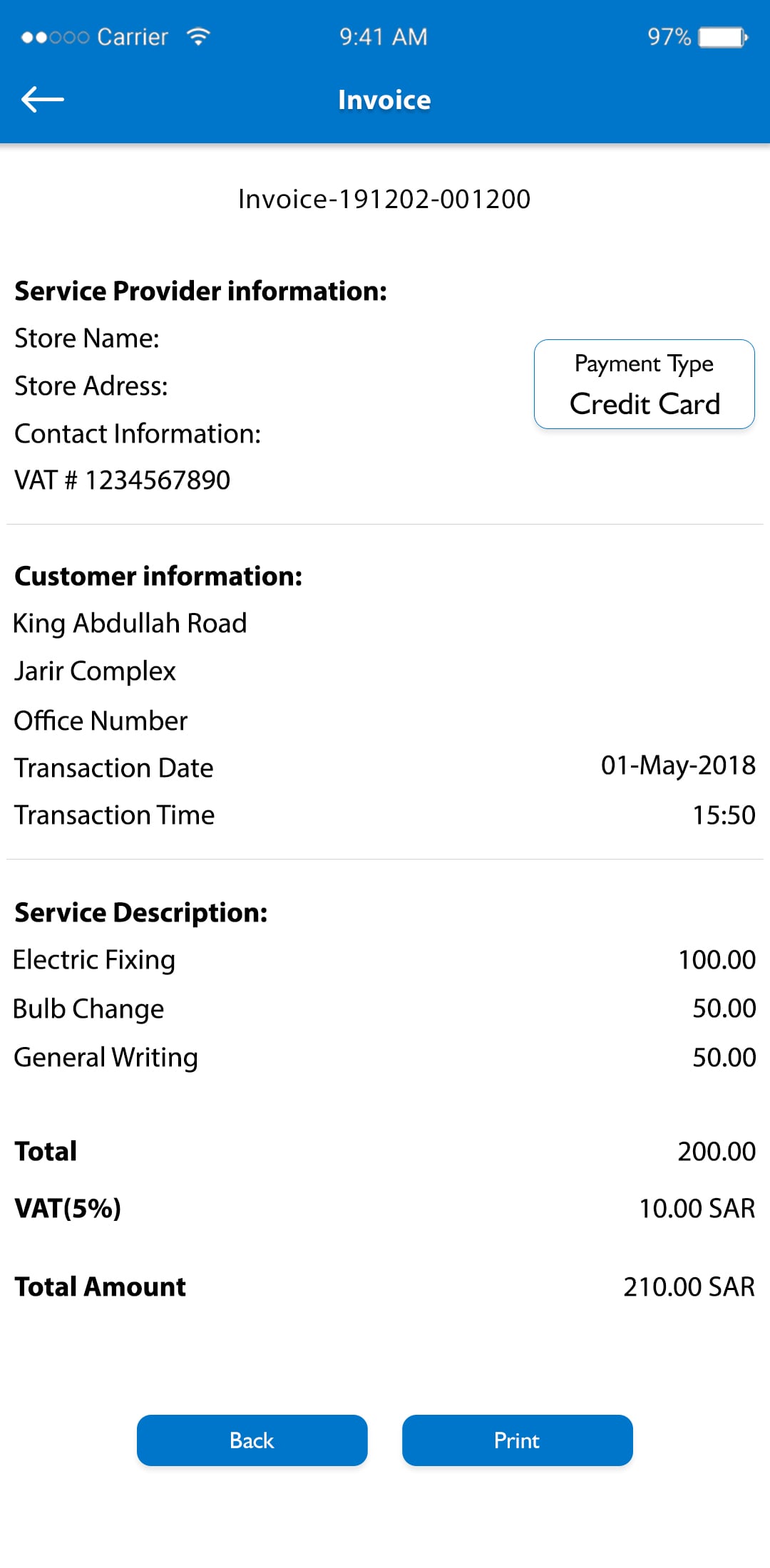Viewport: 770px width, 1568px height.
Task: Tap the transaction time 15:50
Action: click(x=724, y=815)
